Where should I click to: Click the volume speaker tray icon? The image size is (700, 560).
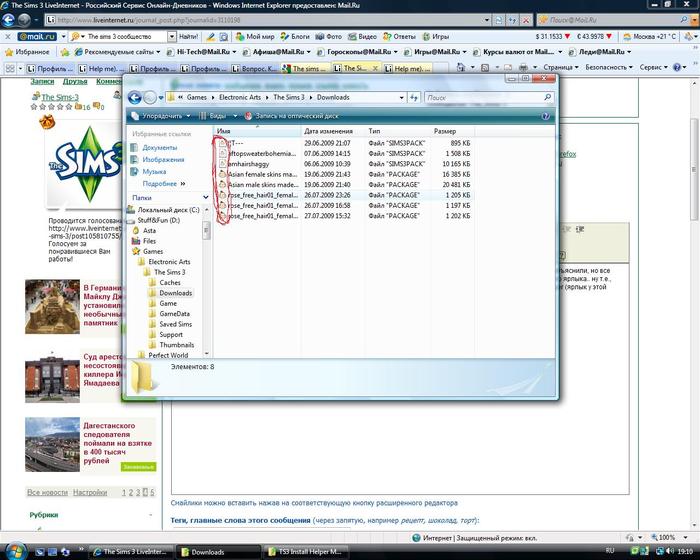[670, 551]
